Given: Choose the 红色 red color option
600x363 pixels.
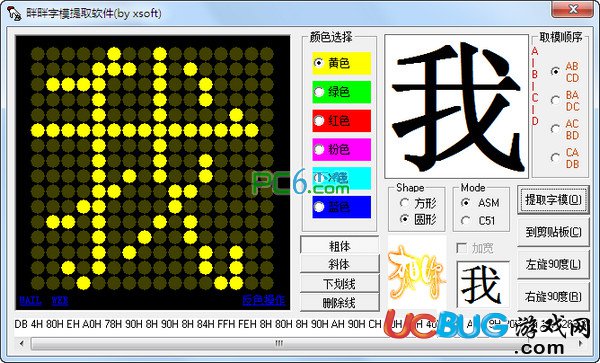Looking at the screenshot, I should [318, 120].
